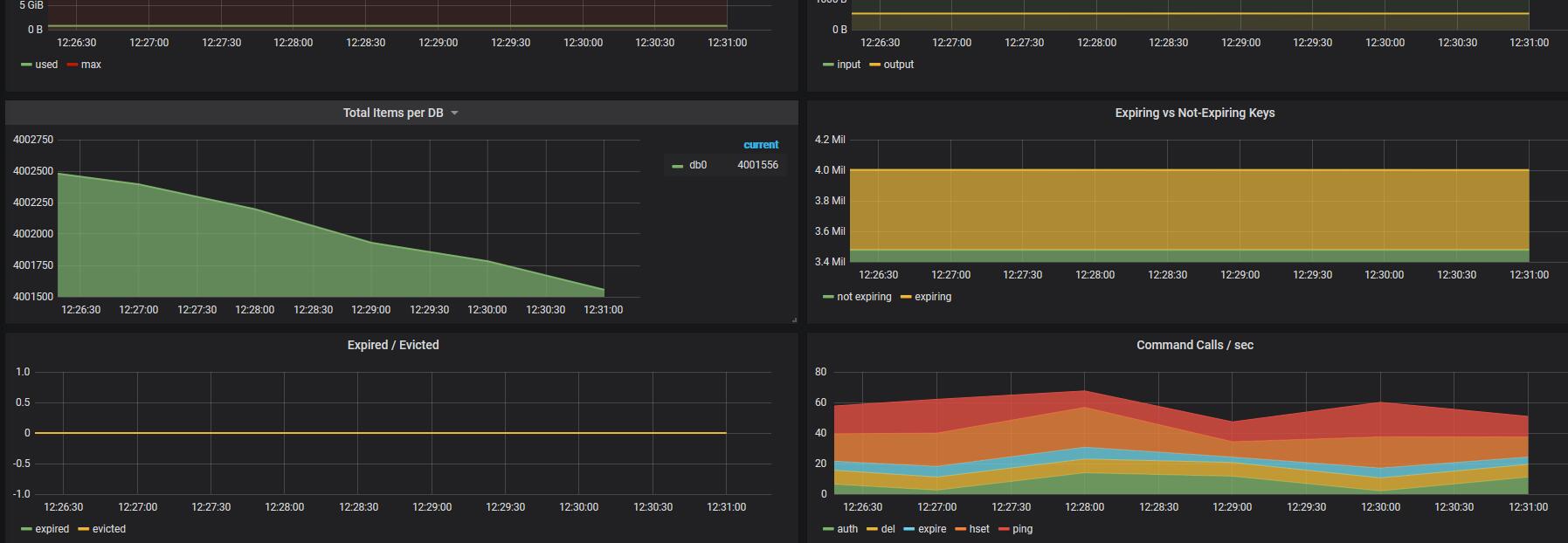The image size is (1568, 543).
Task: Click the resize handle of Total Items panel
Action: tap(794, 320)
